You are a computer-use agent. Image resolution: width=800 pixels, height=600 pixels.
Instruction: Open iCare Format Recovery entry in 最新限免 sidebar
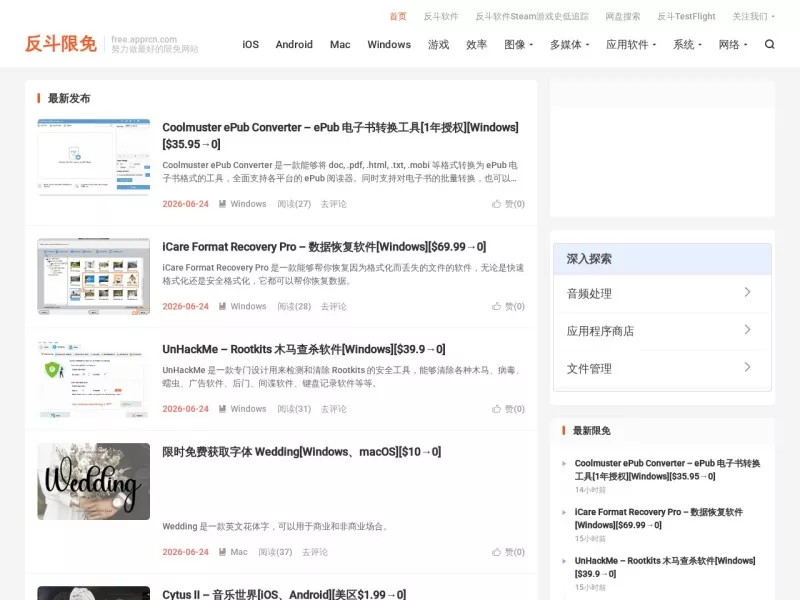point(659,518)
